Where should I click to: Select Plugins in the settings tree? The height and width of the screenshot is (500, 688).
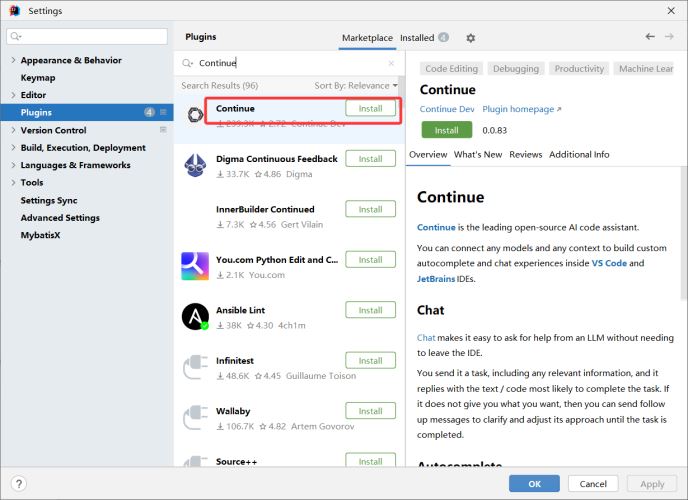[86, 112]
